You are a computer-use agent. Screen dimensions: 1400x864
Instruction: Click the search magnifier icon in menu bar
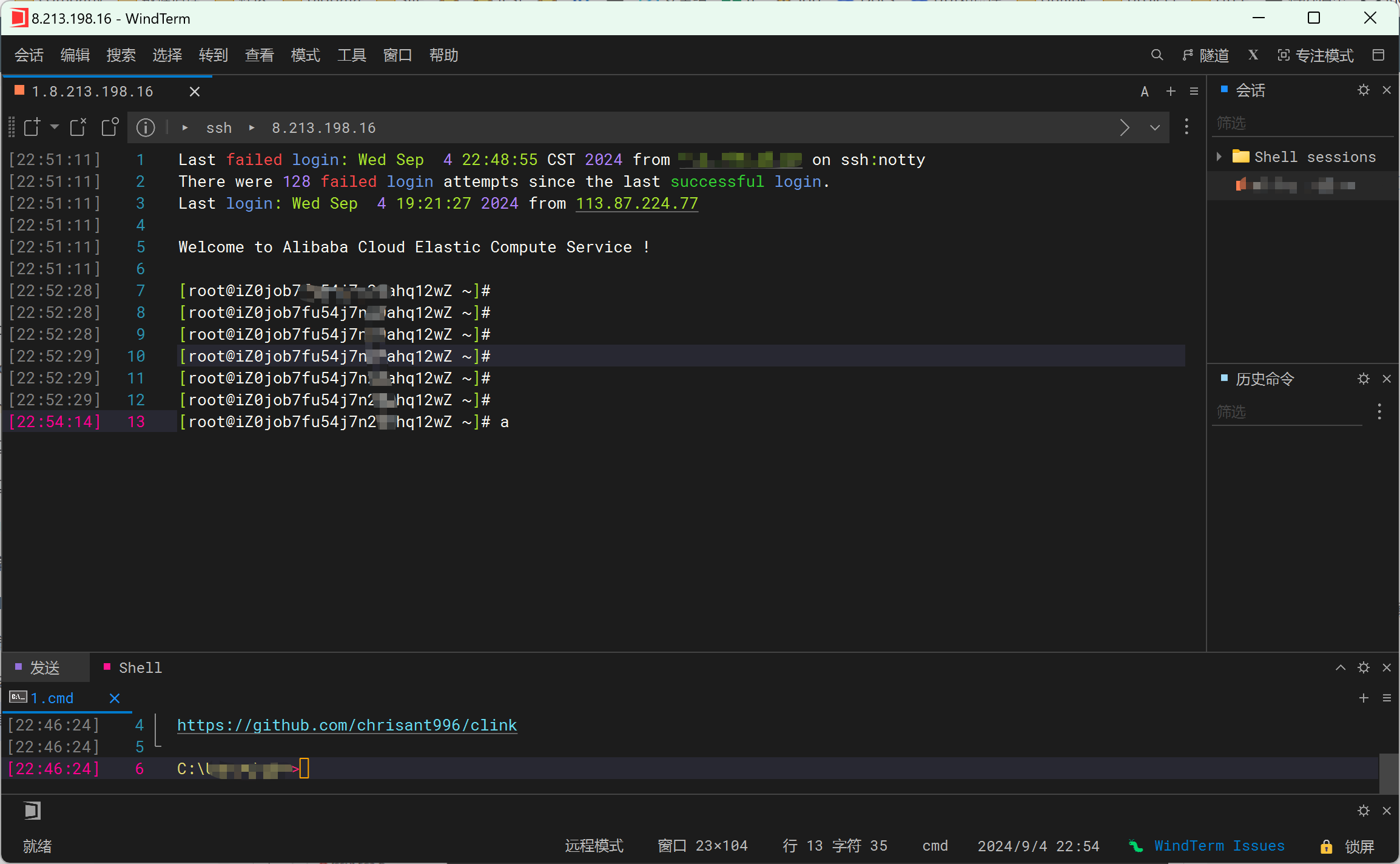[x=1157, y=55]
